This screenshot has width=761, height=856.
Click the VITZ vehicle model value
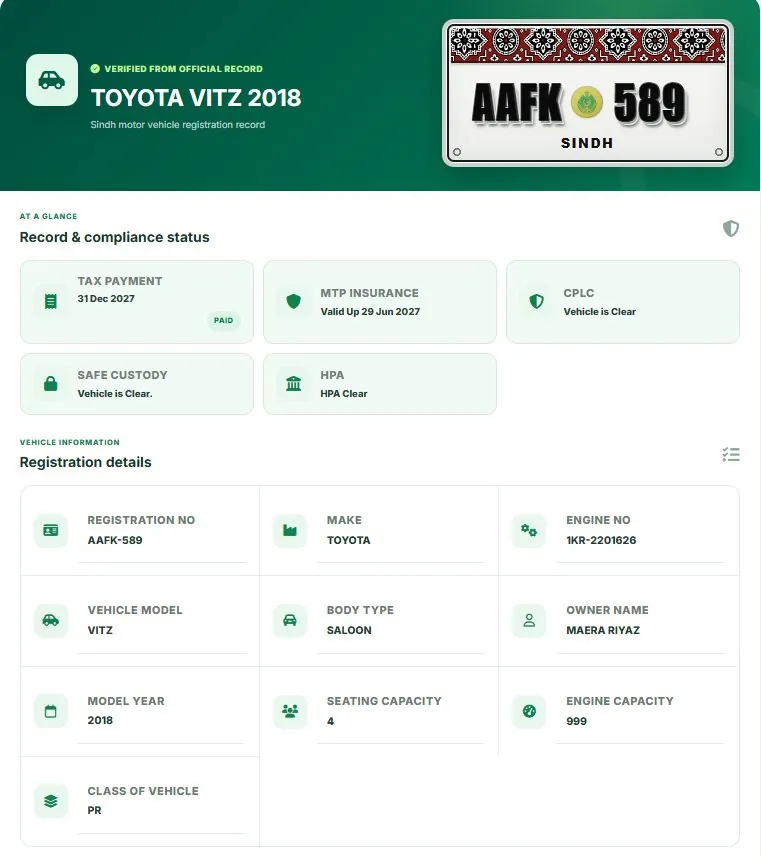coord(100,630)
